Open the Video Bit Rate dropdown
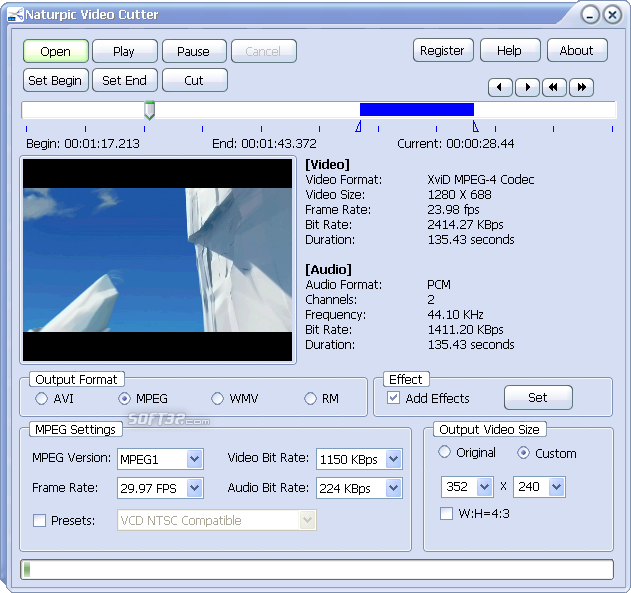 393,459
